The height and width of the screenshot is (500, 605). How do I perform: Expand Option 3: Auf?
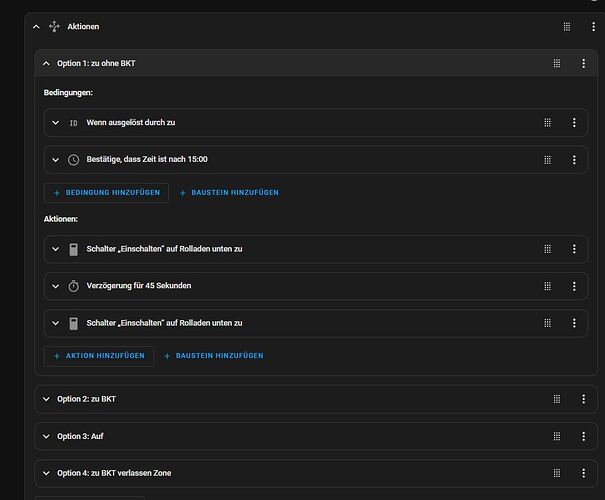[x=46, y=436]
